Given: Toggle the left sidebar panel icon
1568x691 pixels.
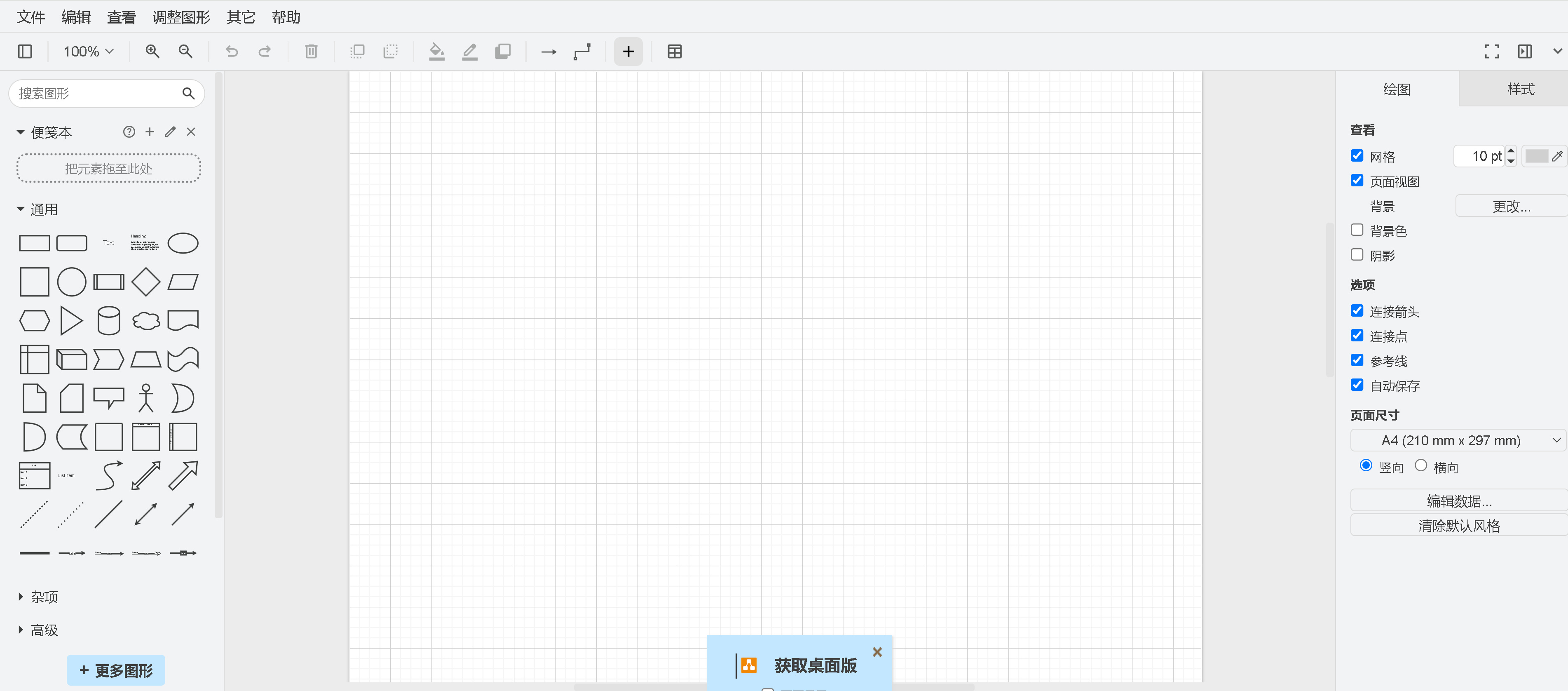Looking at the screenshot, I should 25,52.
